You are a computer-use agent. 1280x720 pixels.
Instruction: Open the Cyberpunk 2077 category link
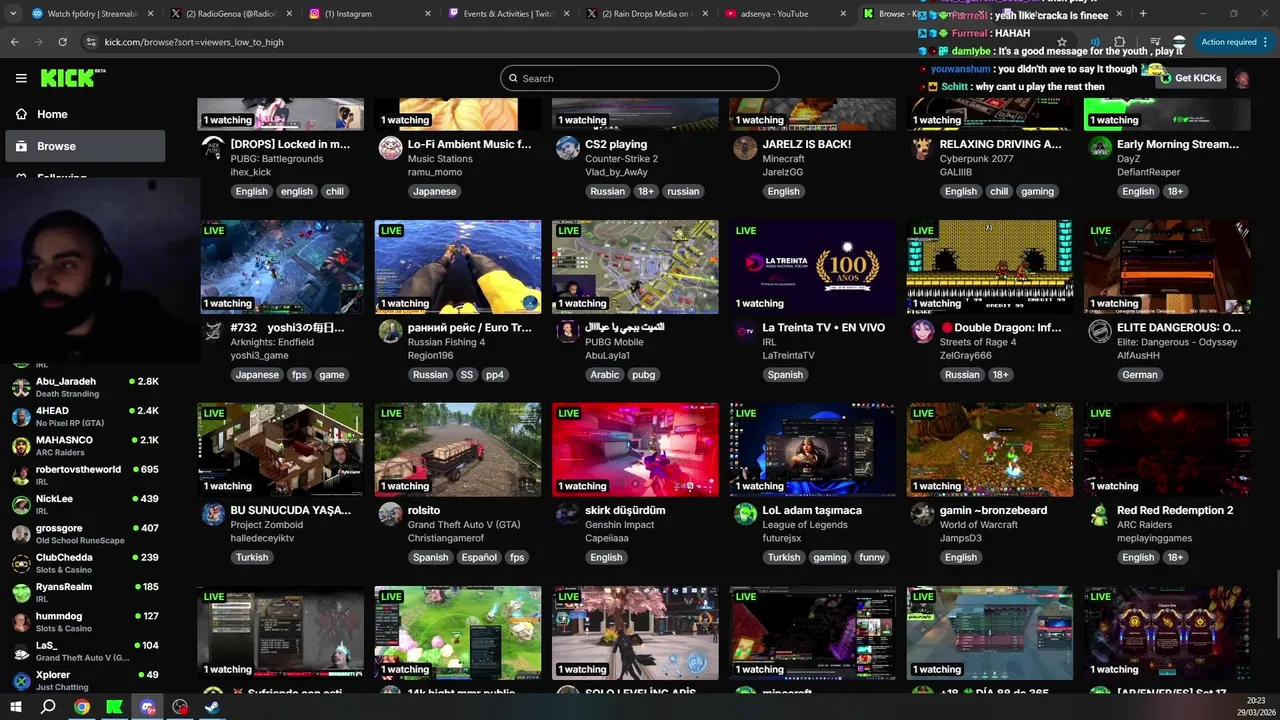[976, 159]
